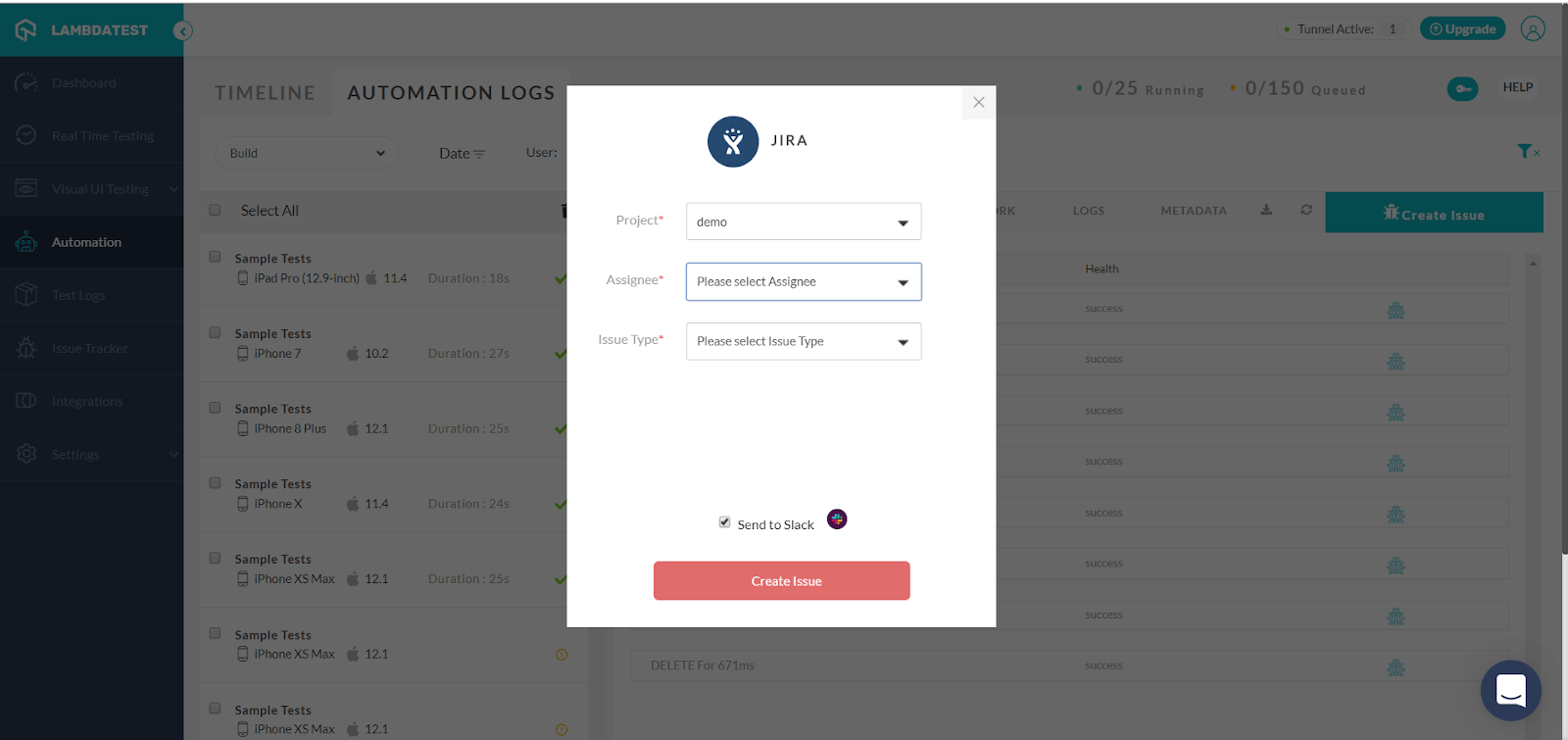The image size is (1568, 740).
Task: Switch to the Timeline tab
Action: (x=265, y=93)
